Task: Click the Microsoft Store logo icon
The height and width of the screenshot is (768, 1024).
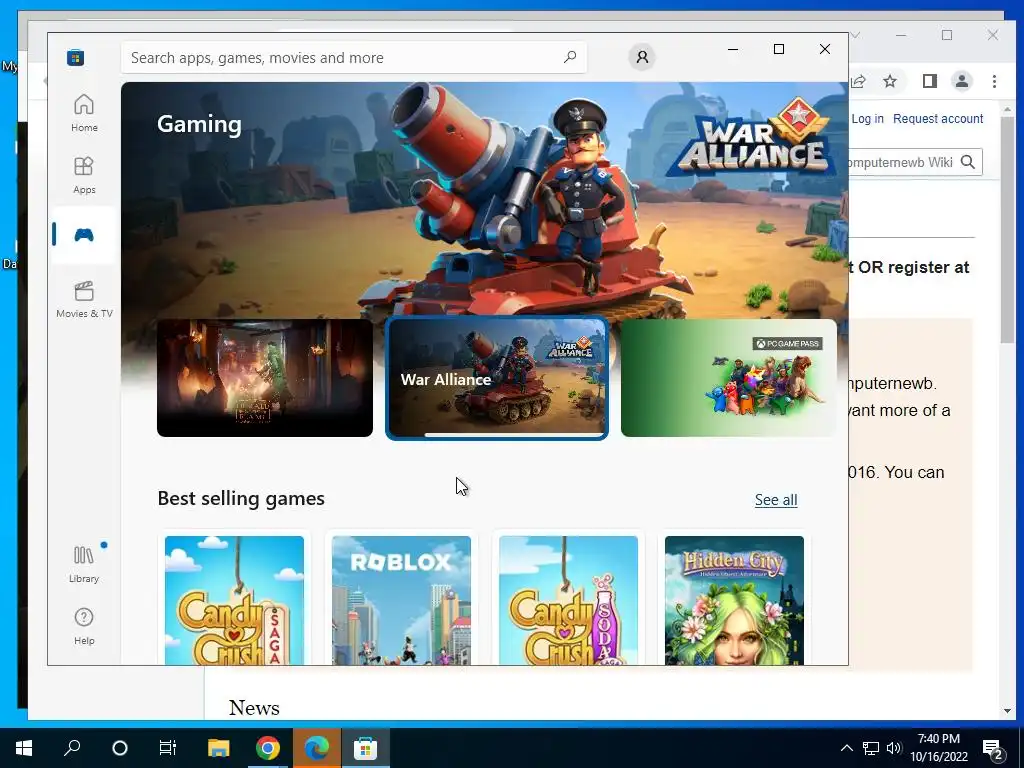Action: click(x=75, y=57)
